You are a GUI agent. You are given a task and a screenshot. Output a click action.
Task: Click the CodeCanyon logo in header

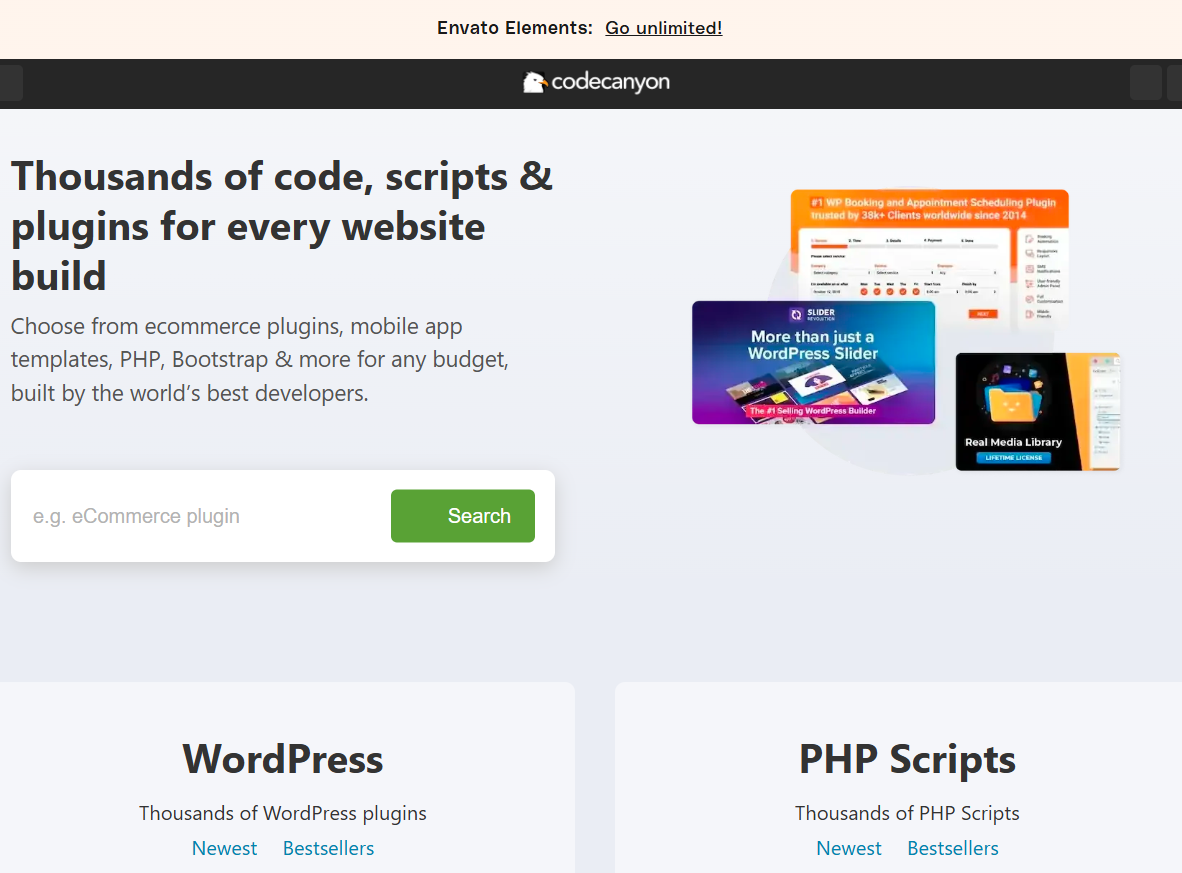point(596,82)
